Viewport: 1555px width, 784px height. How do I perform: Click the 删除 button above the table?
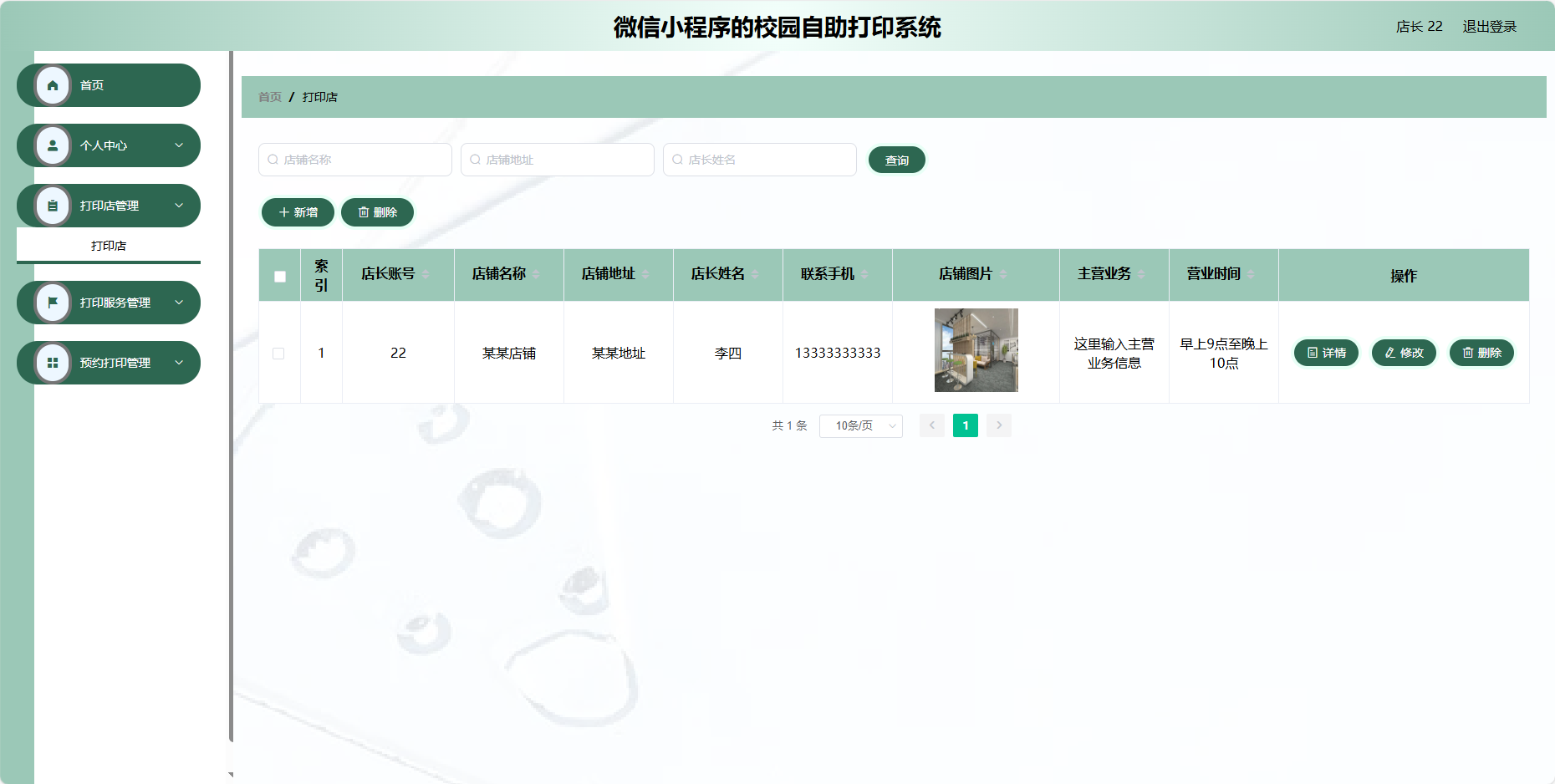click(x=377, y=212)
